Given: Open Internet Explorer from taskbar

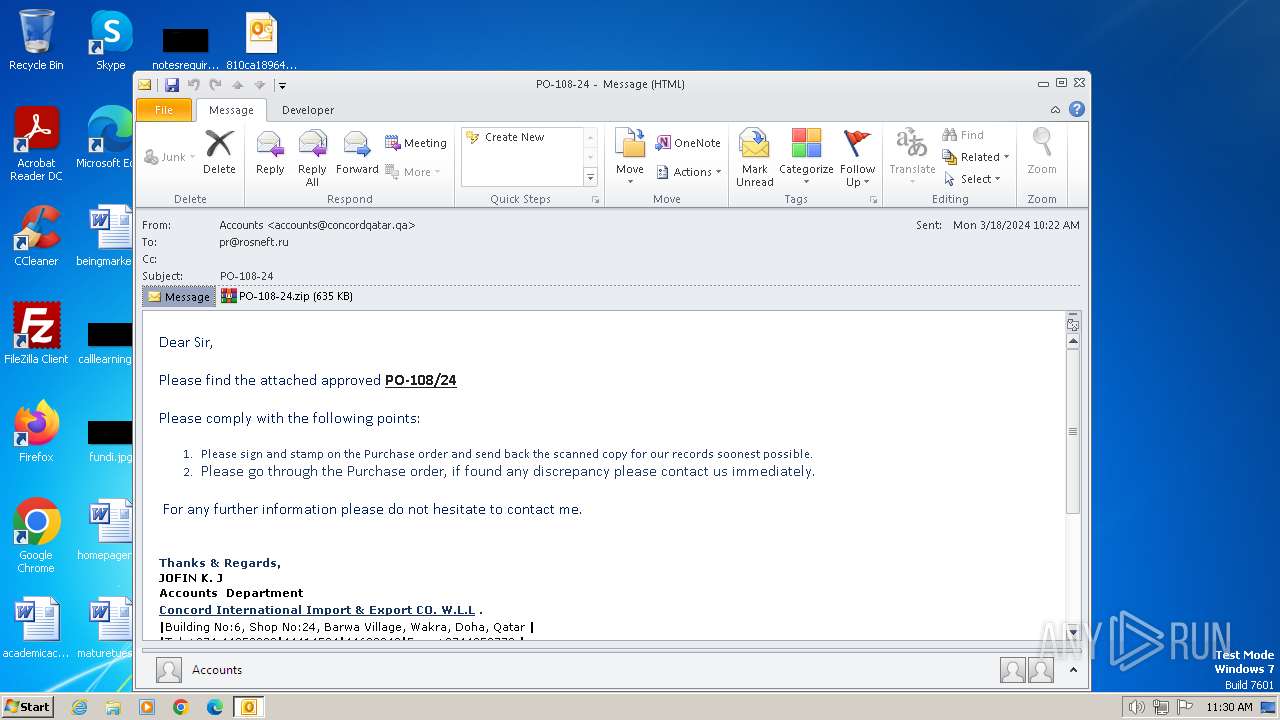Looking at the screenshot, I should pyautogui.click(x=79, y=707).
